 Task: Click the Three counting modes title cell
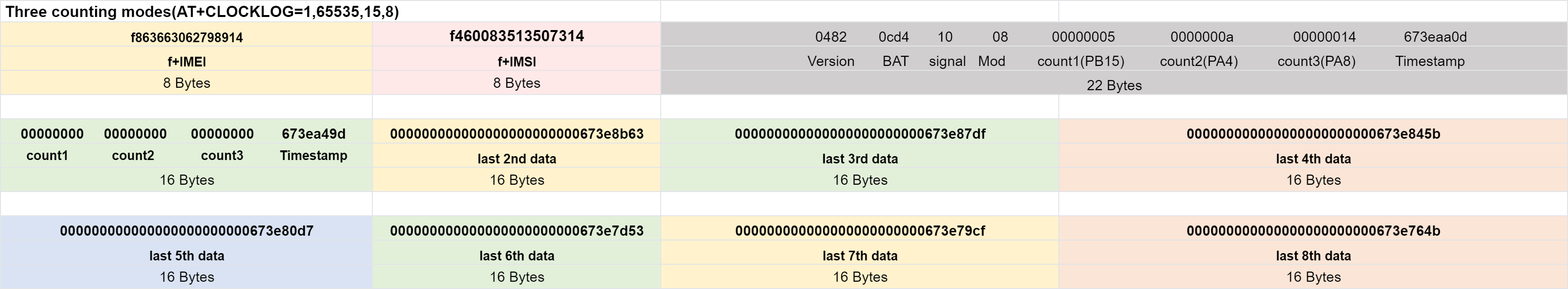[202, 12]
